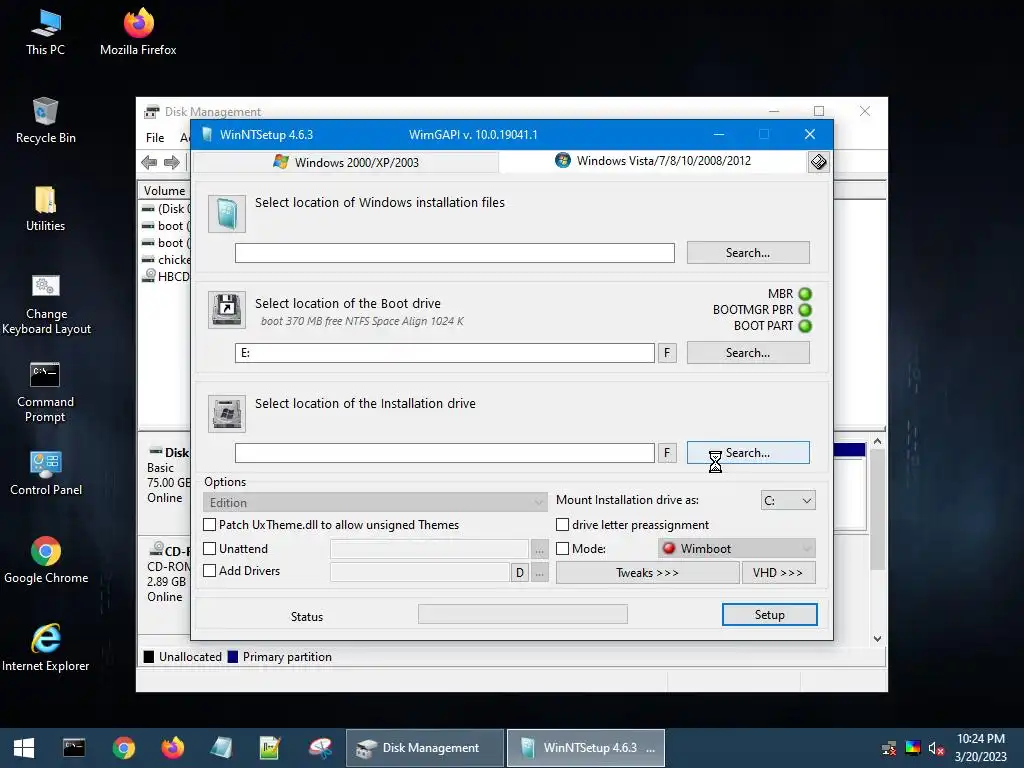Click the BOOT PART green status indicator
This screenshot has height=768, width=1024.
[x=805, y=326]
